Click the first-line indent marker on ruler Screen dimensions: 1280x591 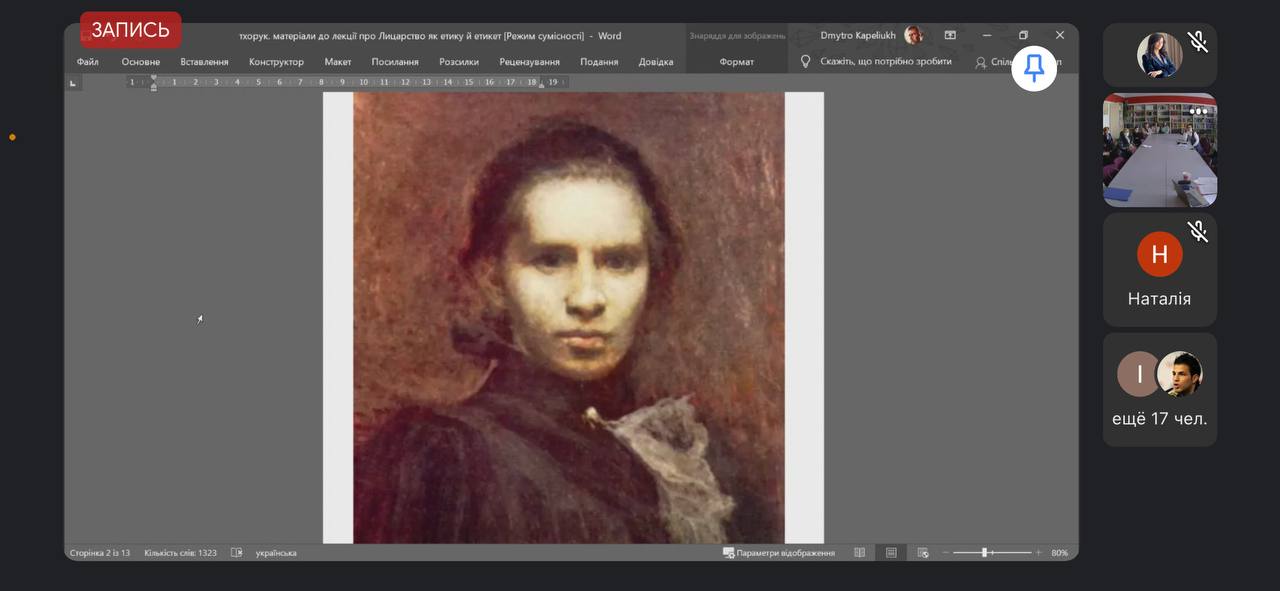pos(153,78)
